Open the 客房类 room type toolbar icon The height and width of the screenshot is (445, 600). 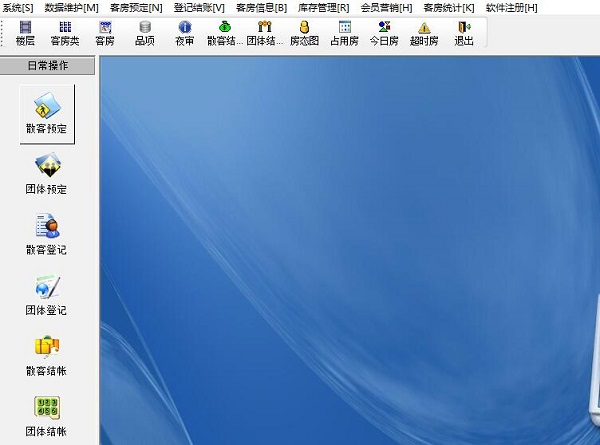(65, 33)
